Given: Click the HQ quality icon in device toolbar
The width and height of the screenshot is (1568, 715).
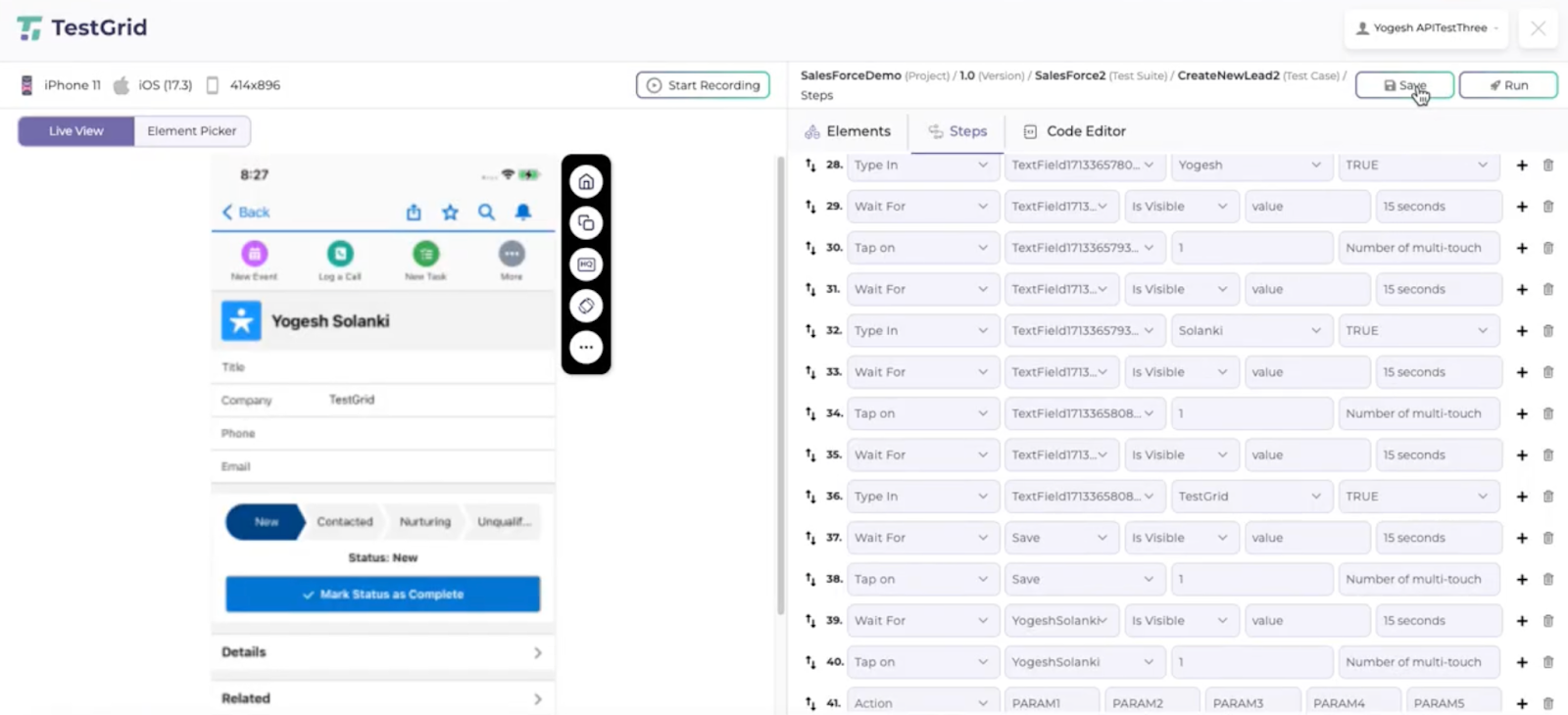Looking at the screenshot, I should (x=586, y=264).
